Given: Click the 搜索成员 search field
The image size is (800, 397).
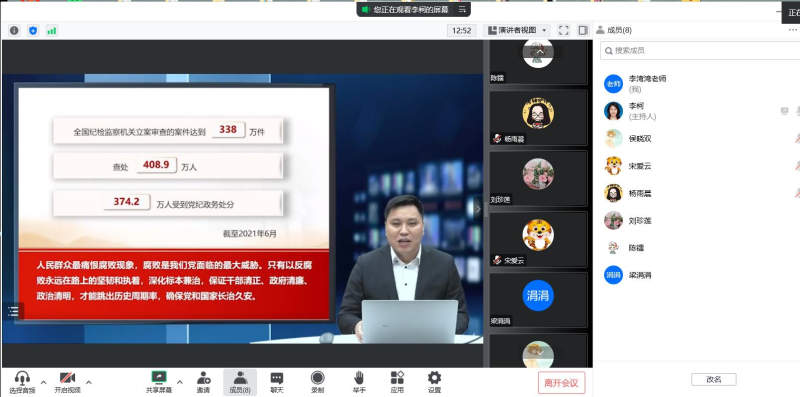Looking at the screenshot, I should (700, 51).
